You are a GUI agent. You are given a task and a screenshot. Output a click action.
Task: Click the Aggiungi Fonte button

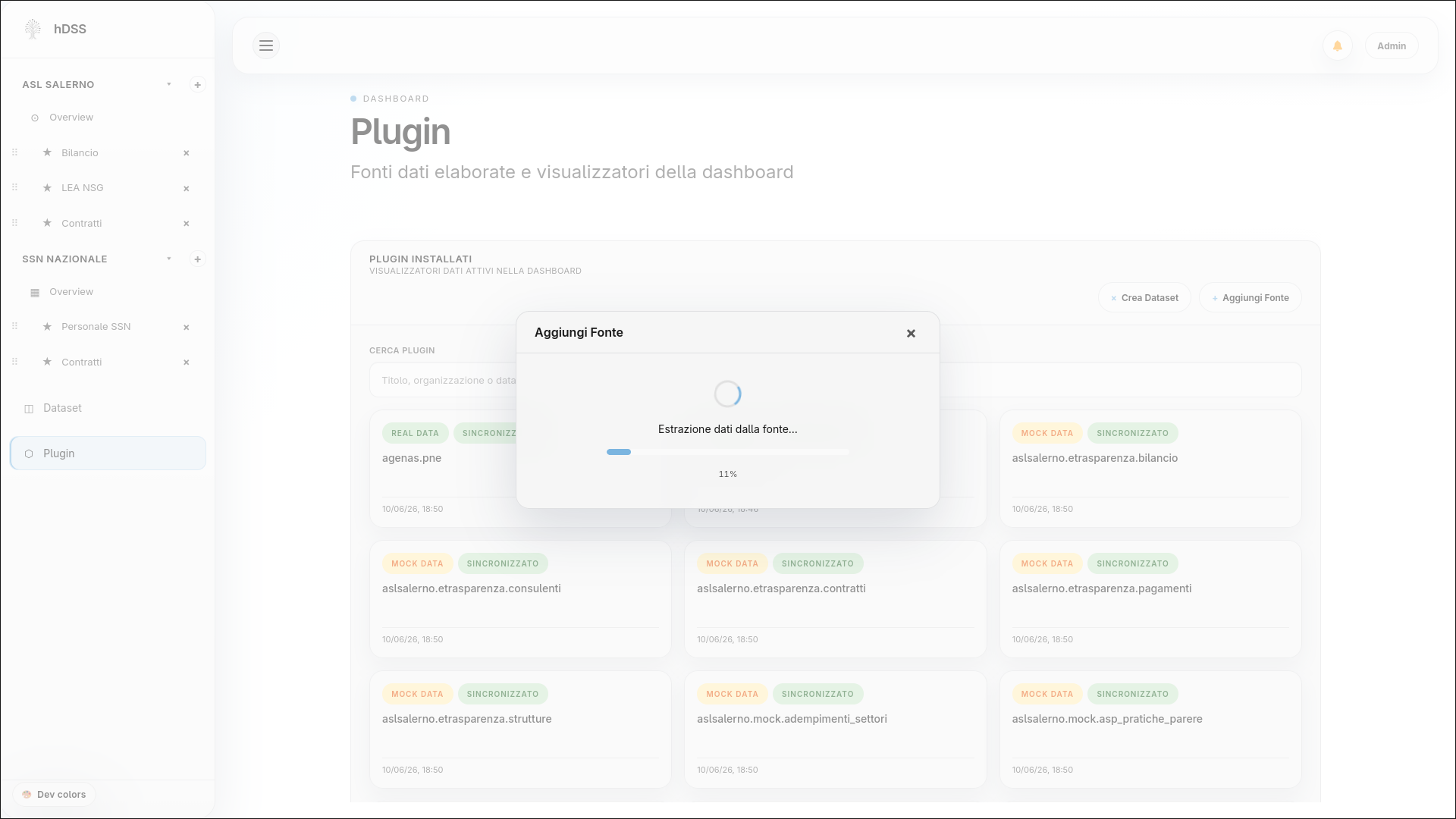point(1250,298)
